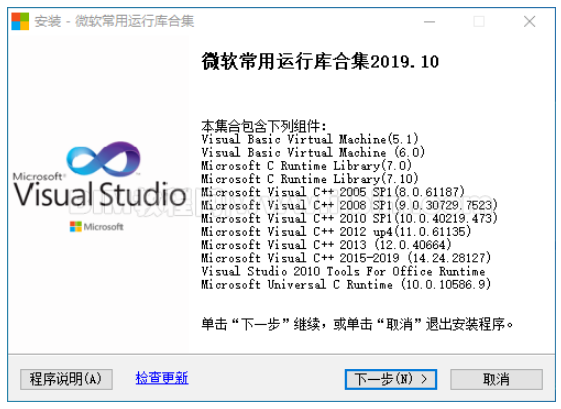
Task: Click line Visual C++ 2008 SP1(9.0.30729.7523)
Action: (349, 205)
